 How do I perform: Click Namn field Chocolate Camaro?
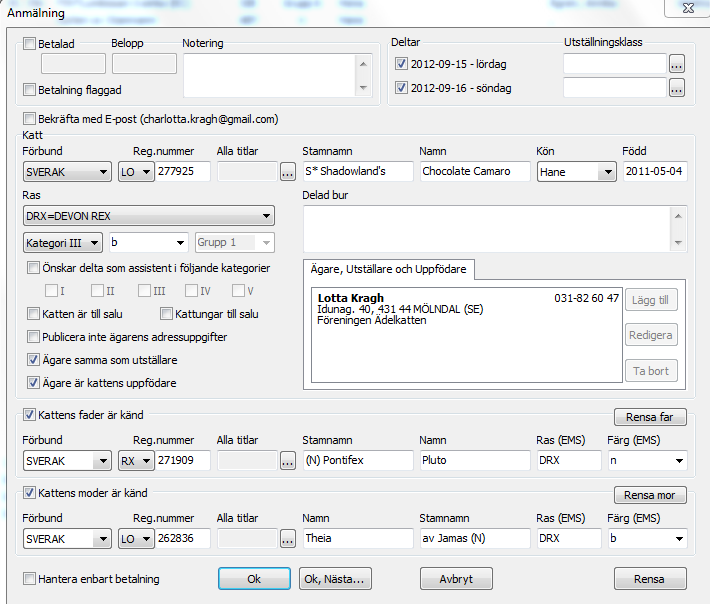(x=475, y=171)
